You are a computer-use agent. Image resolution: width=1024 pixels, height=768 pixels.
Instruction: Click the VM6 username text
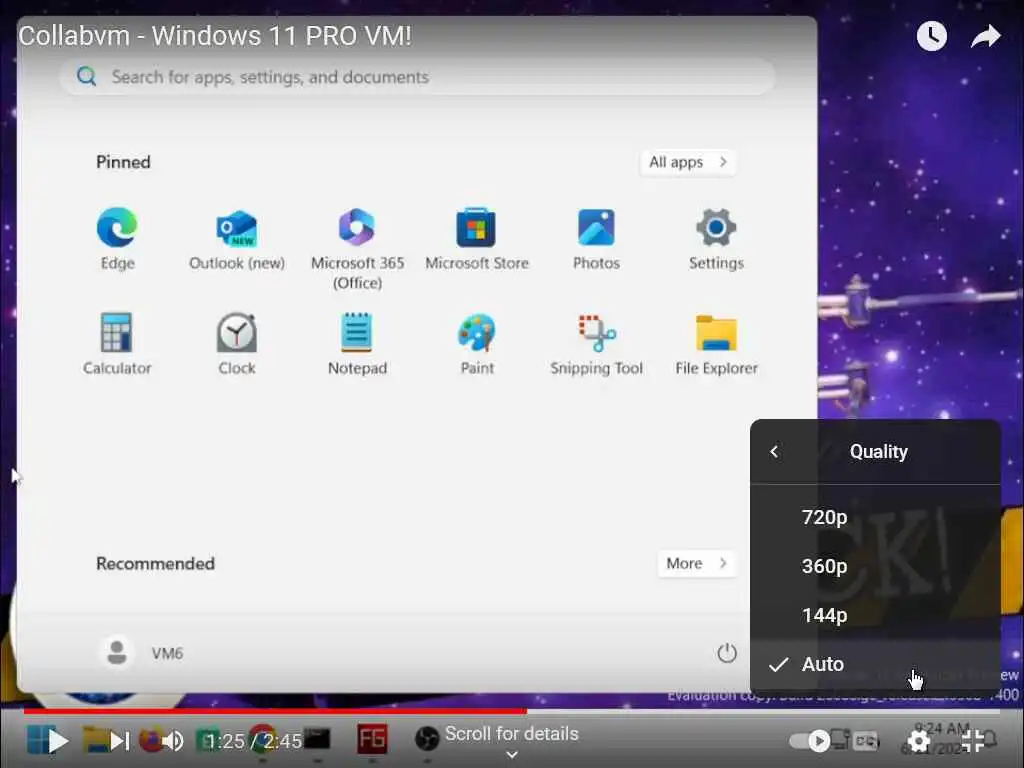point(167,653)
